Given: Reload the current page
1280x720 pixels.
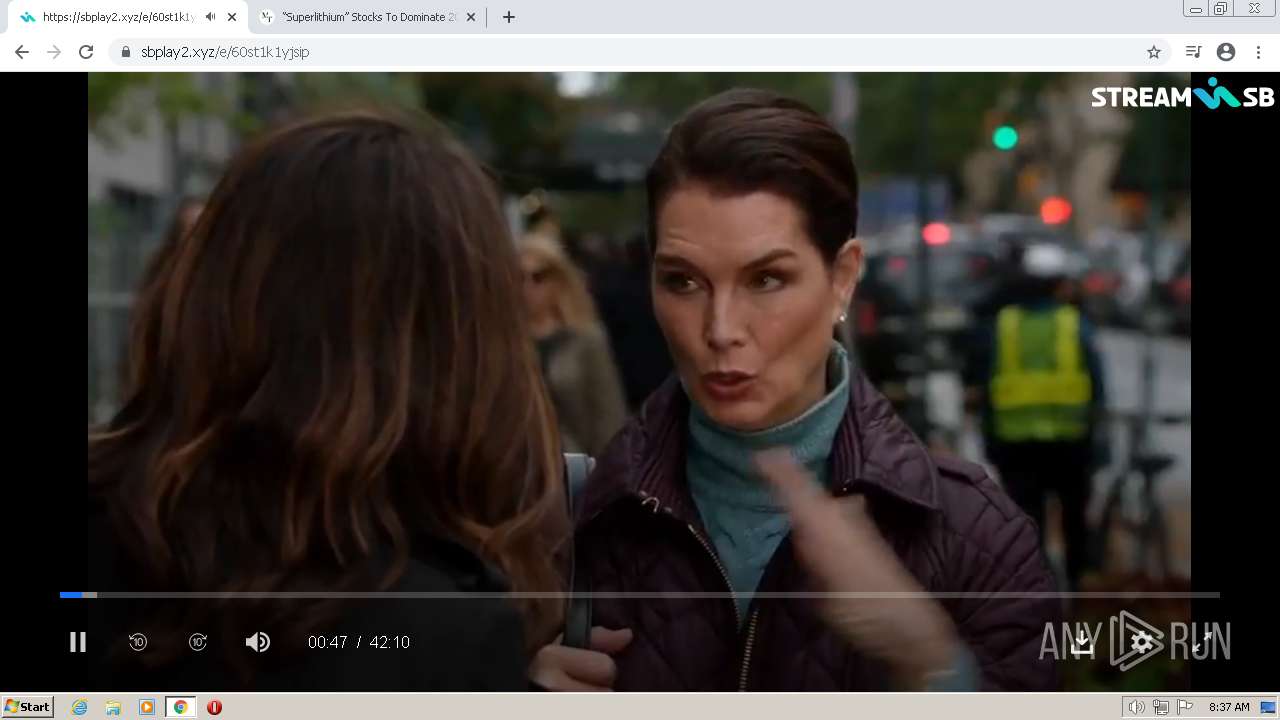Looking at the screenshot, I should [86, 52].
